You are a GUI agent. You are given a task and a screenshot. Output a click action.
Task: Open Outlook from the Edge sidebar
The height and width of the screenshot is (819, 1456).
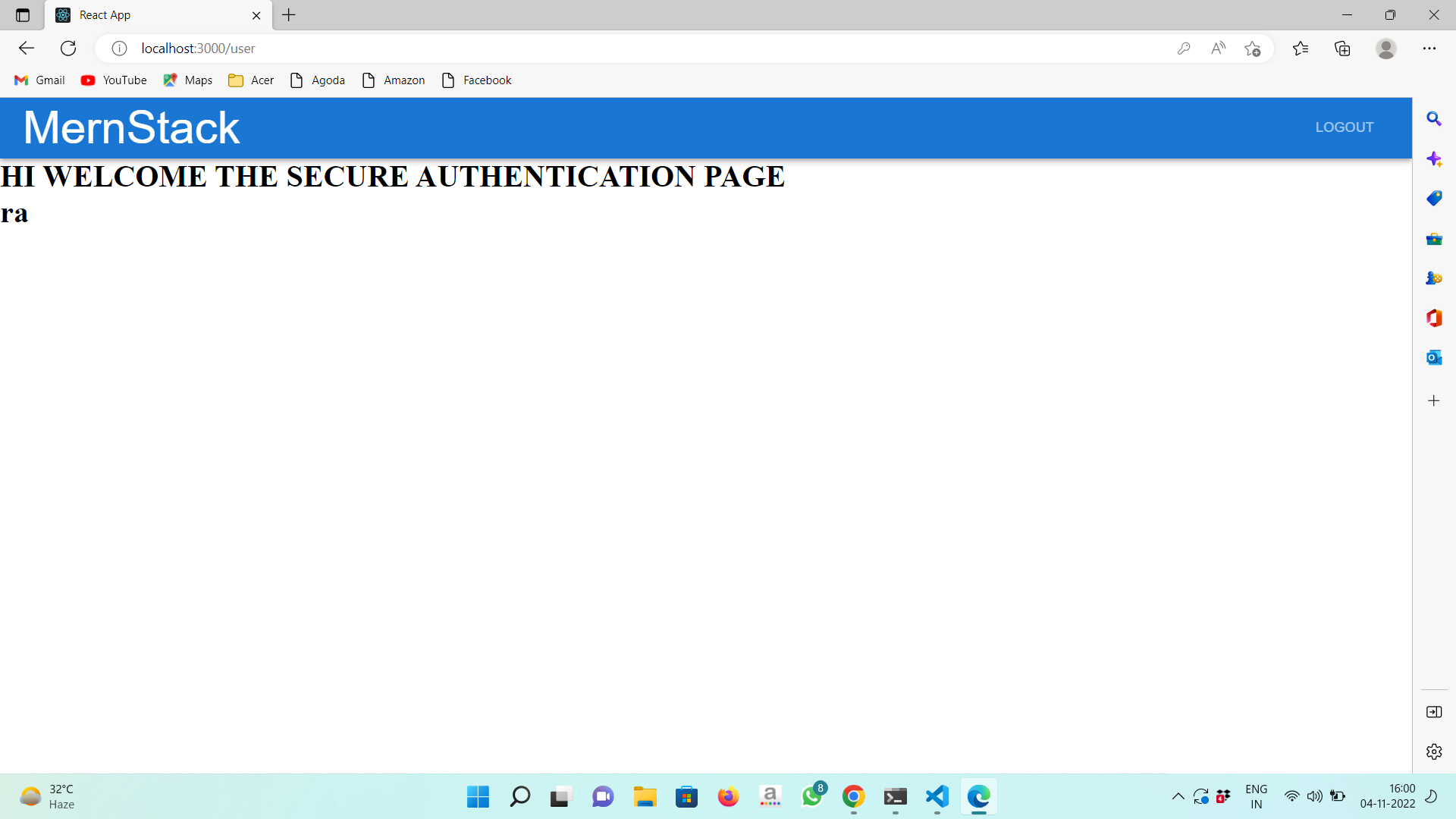coord(1435,357)
